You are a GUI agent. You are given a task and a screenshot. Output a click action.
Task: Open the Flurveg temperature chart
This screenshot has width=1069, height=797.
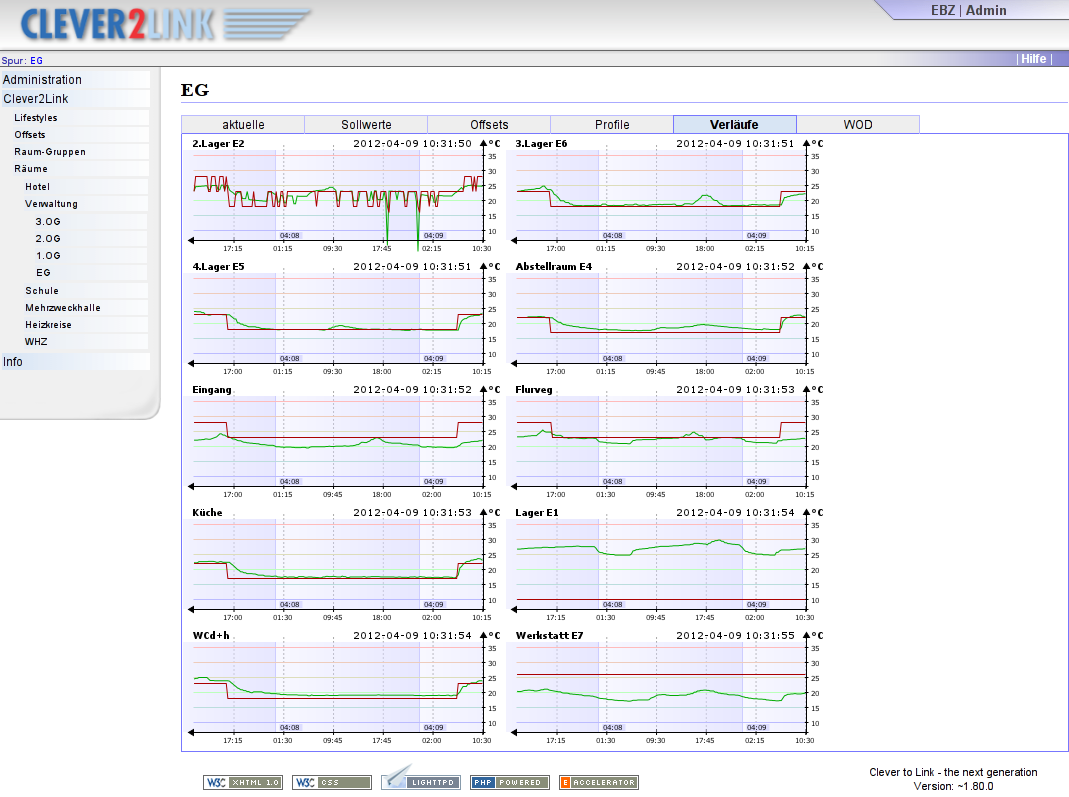(x=668, y=442)
